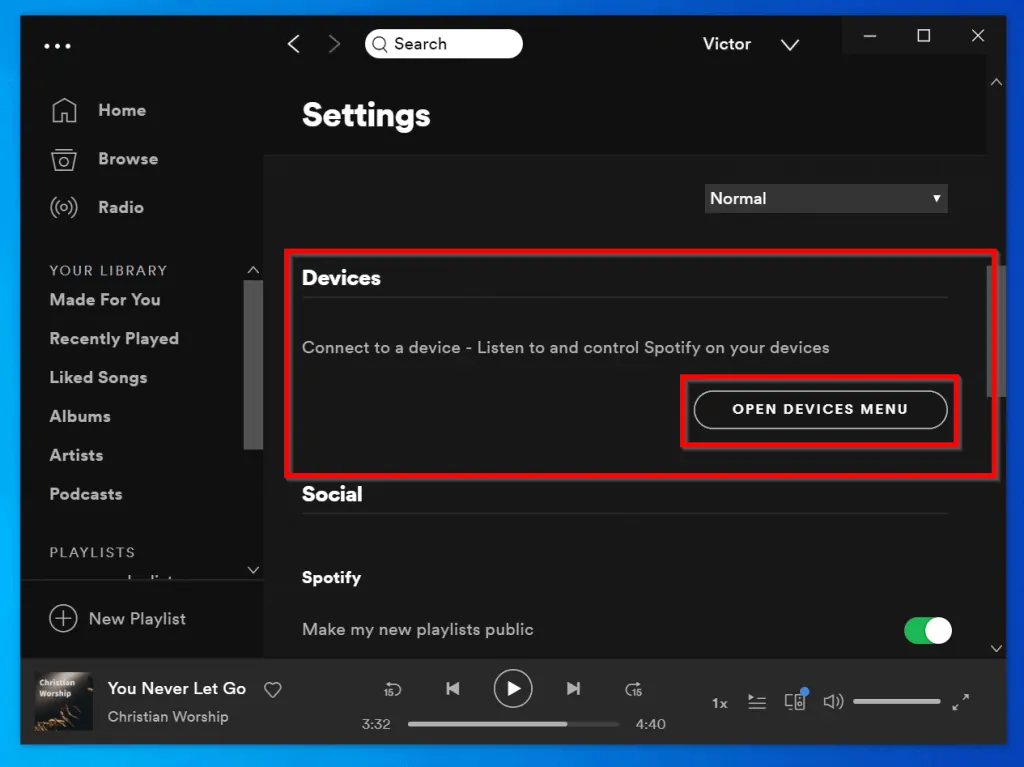Like the song using the heart icon

[272, 689]
